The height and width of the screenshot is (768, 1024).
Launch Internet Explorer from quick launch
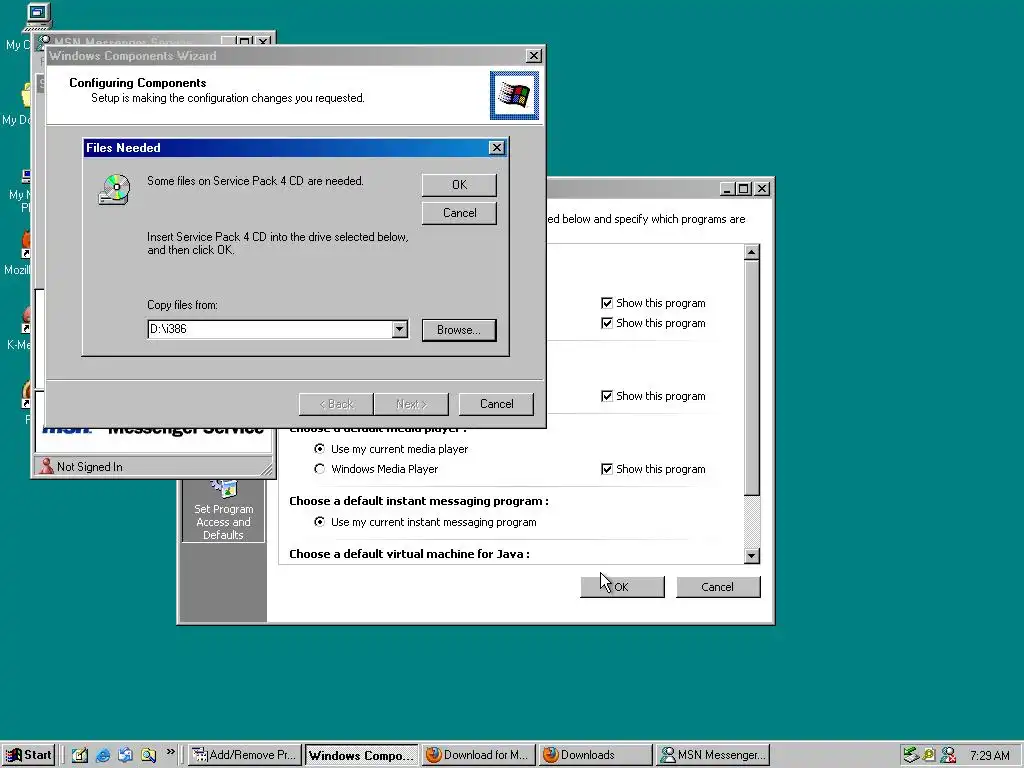[x=103, y=756]
